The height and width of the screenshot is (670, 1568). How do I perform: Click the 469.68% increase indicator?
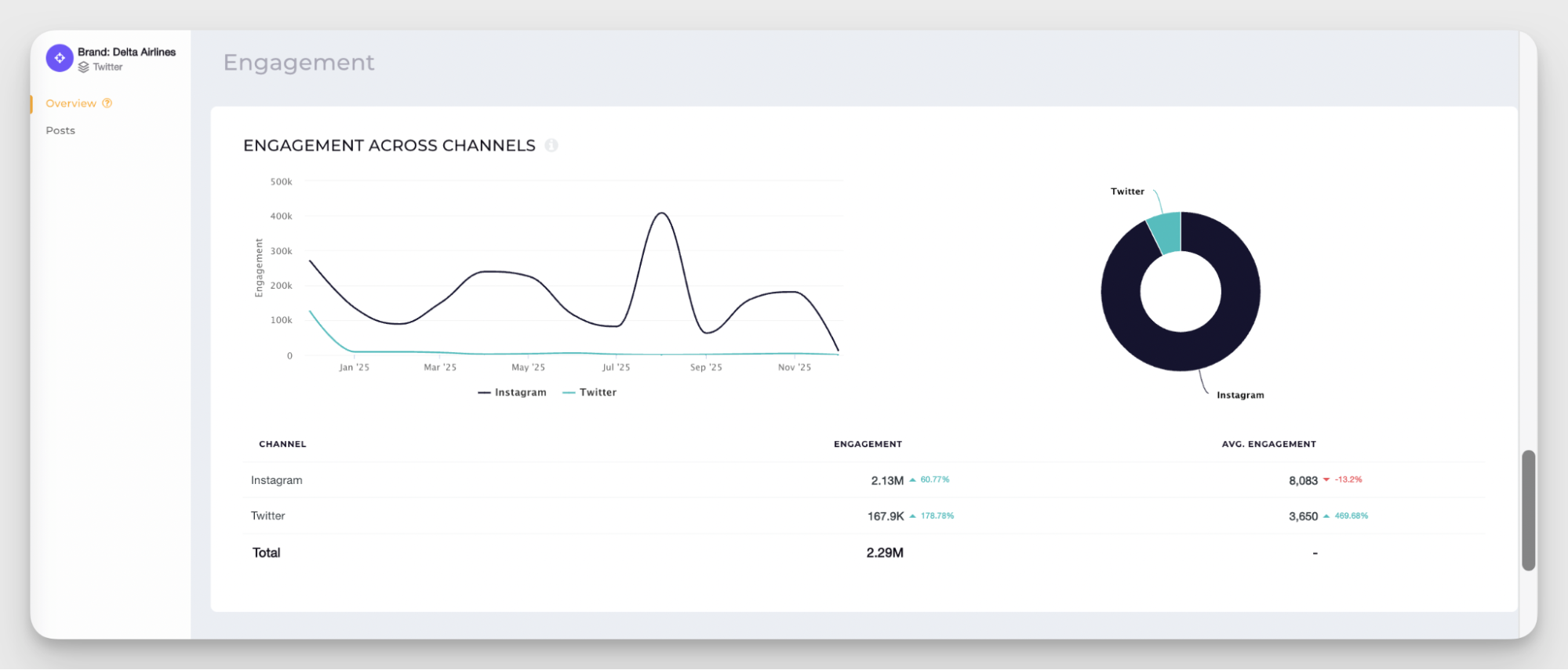pos(1346,516)
